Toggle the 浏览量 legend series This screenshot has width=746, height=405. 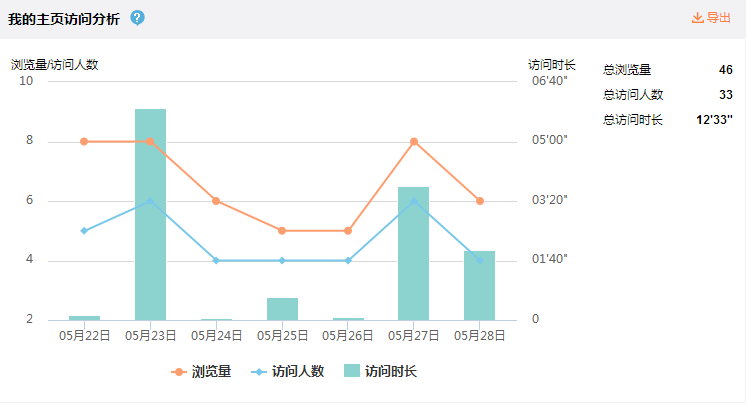[201, 372]
